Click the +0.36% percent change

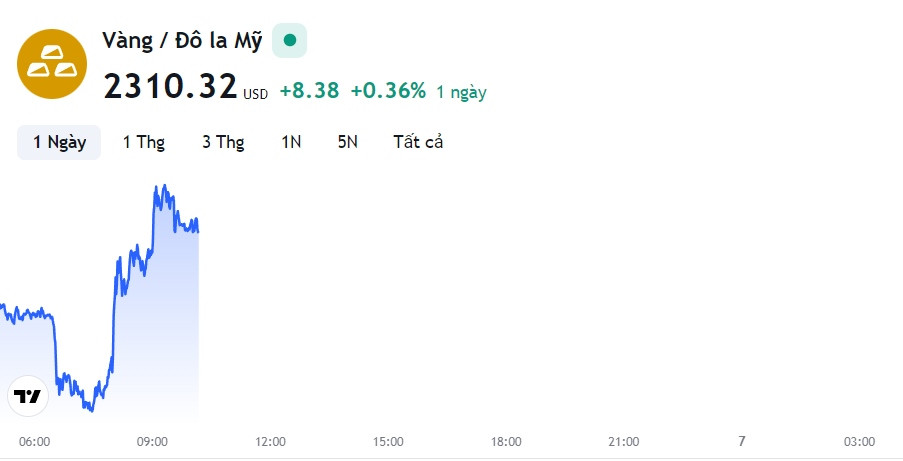(x=388, y=90)
